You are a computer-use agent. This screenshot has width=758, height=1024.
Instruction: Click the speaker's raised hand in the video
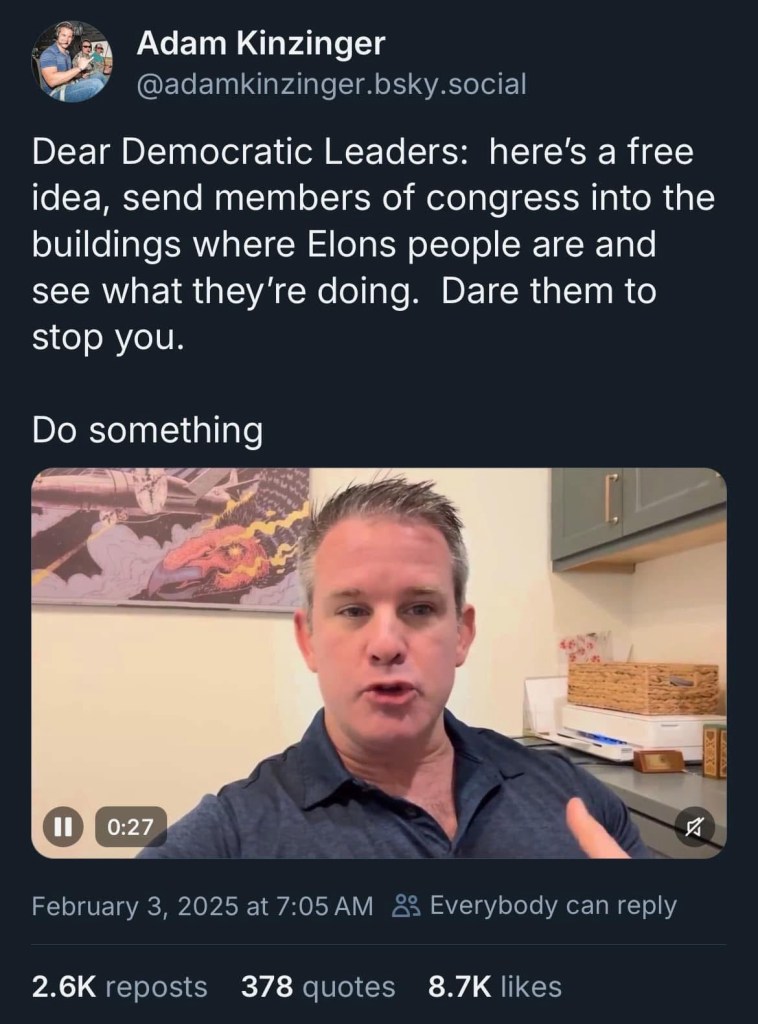[592, 825]
